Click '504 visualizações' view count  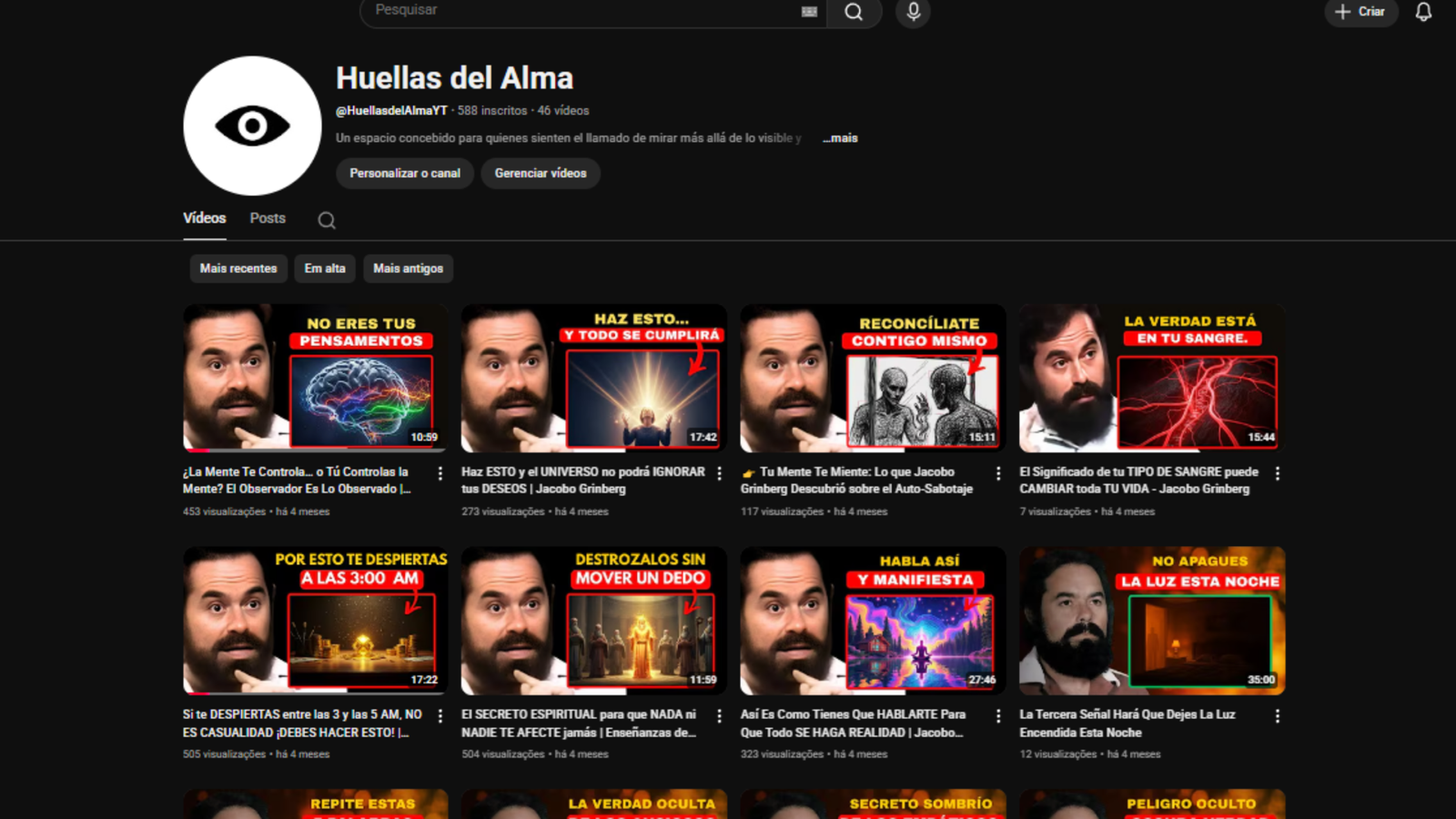point(502,754)
